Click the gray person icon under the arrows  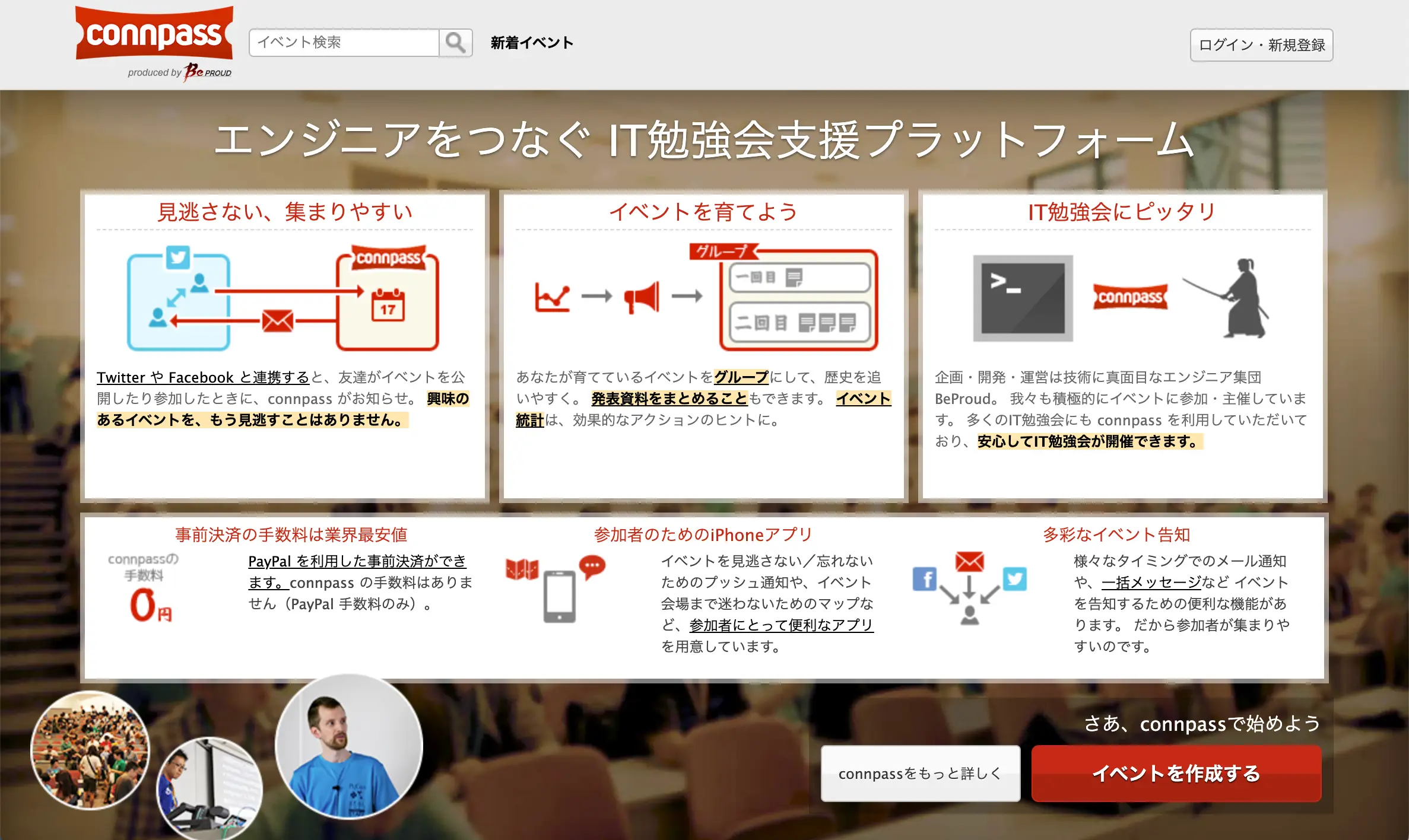970,616
